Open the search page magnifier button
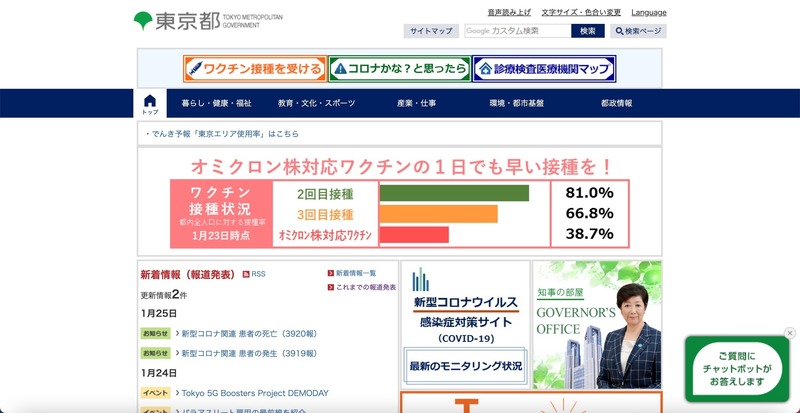This screenshot has width=800, height=413. tap(638, 31)
